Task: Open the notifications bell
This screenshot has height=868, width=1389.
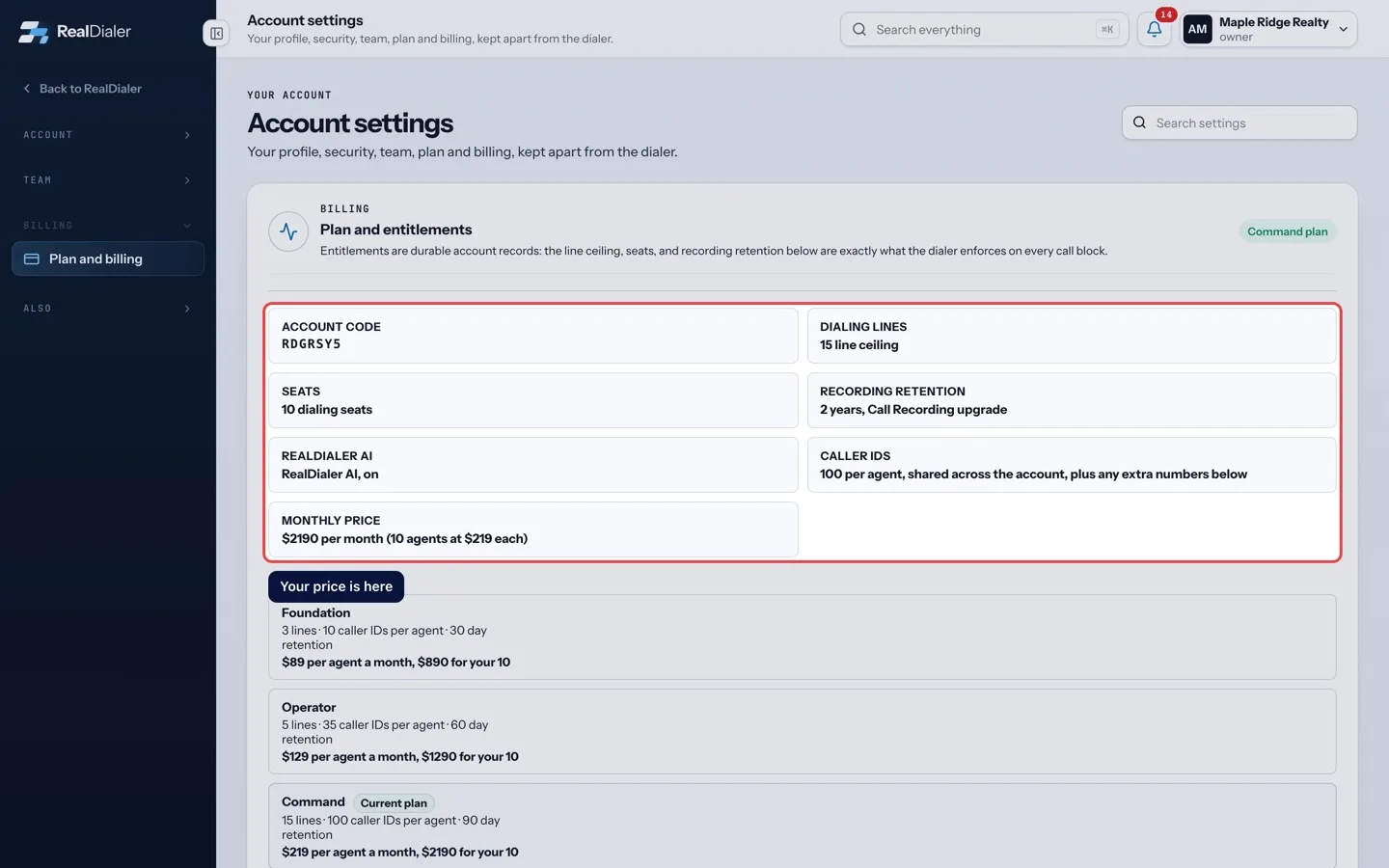Action: pos(1154,29)
